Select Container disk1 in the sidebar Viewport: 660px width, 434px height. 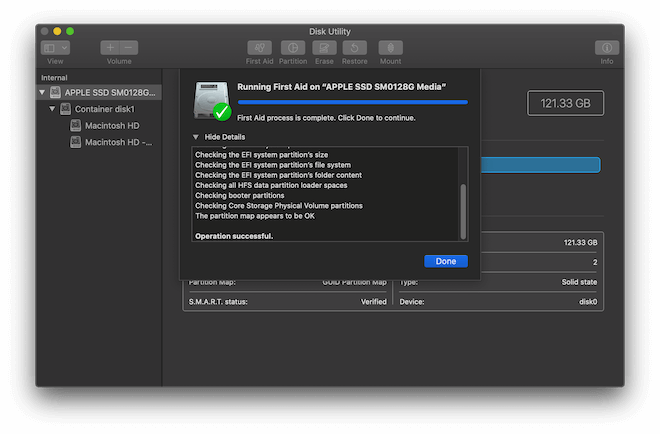[x=99, y=109]
